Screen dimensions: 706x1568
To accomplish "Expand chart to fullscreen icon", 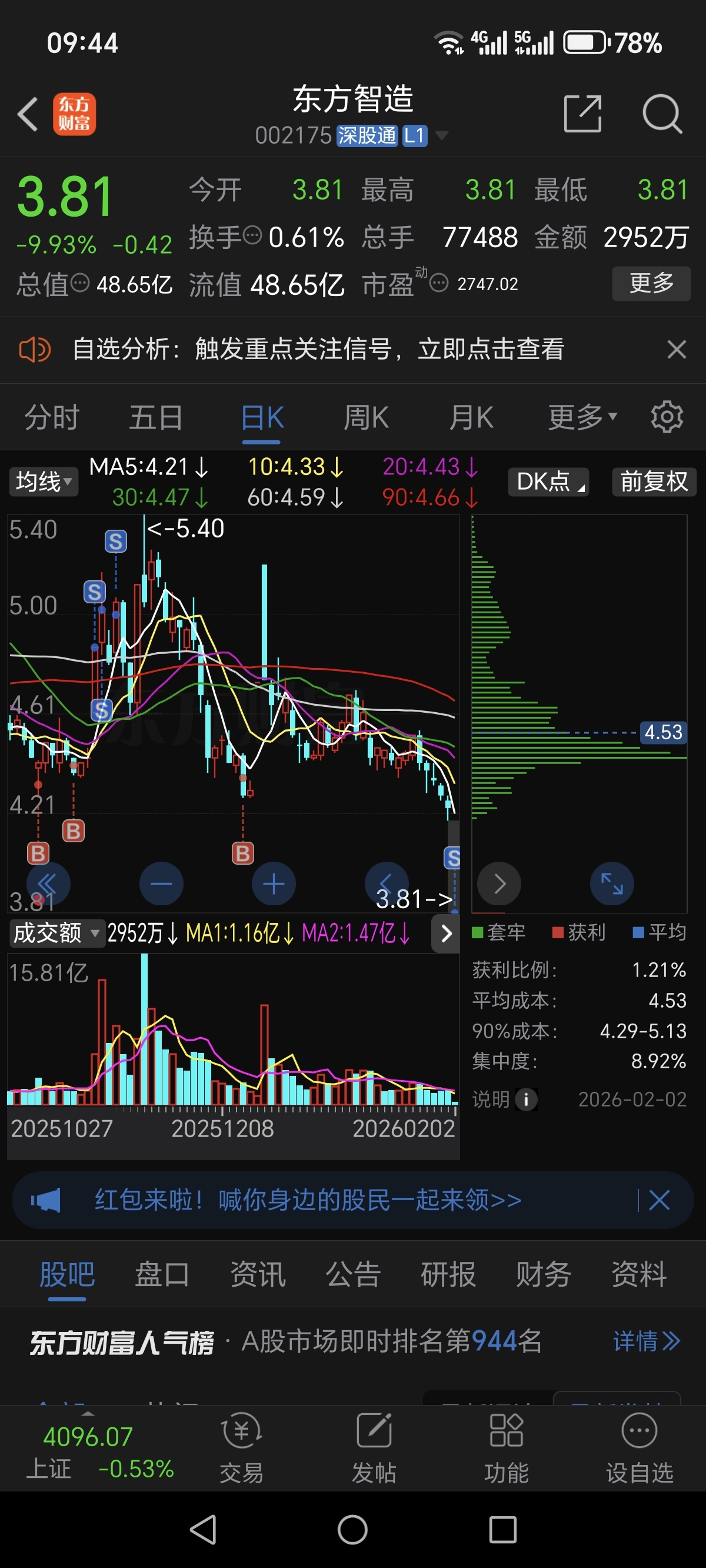I will (x=612, y=883).
